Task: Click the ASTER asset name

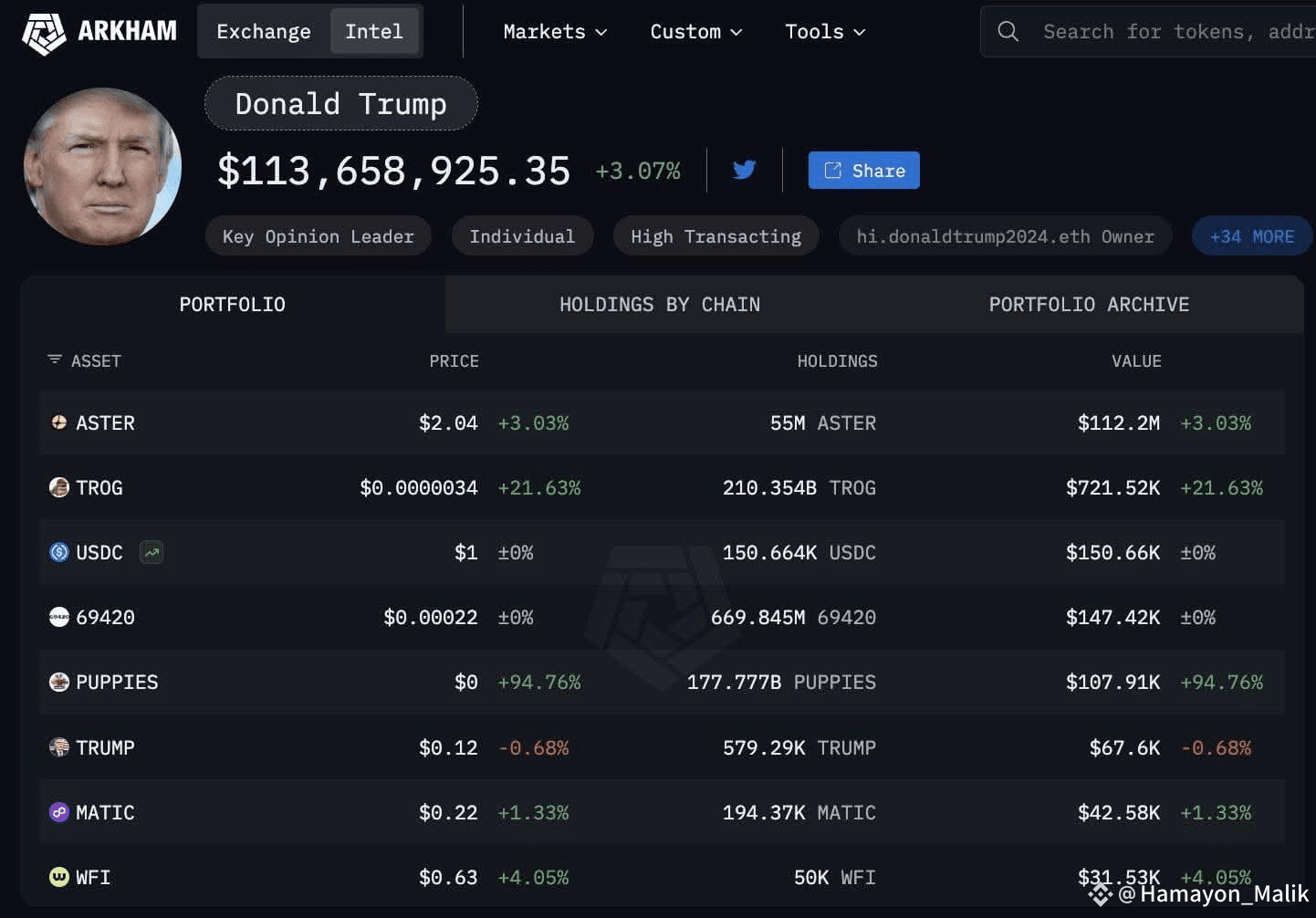Action: coord(105,422)
